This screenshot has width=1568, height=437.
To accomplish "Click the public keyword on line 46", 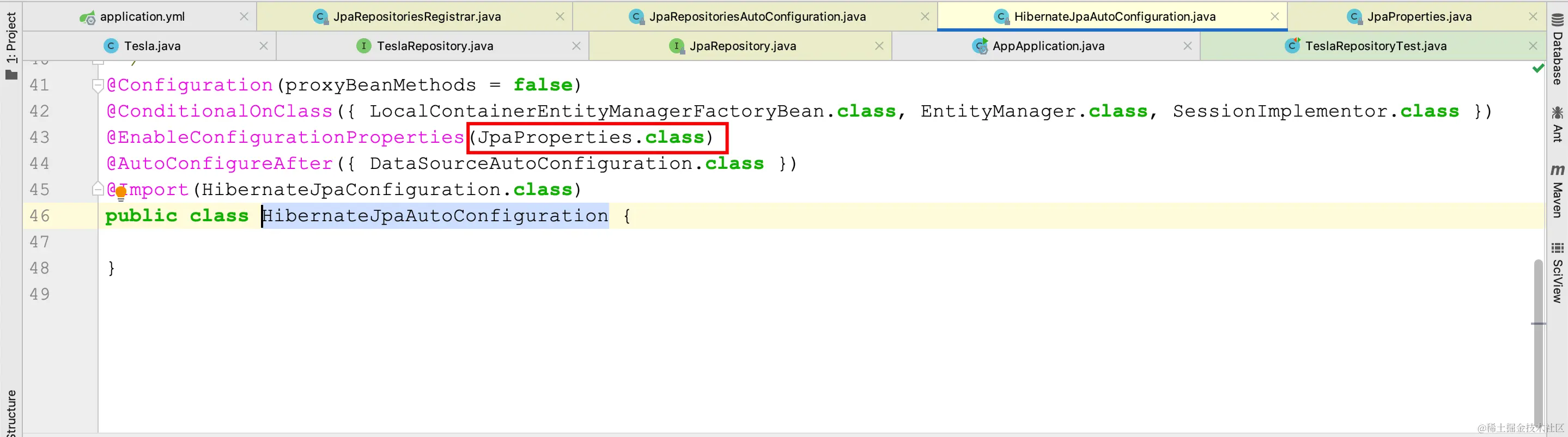I will tap(141, 216).
